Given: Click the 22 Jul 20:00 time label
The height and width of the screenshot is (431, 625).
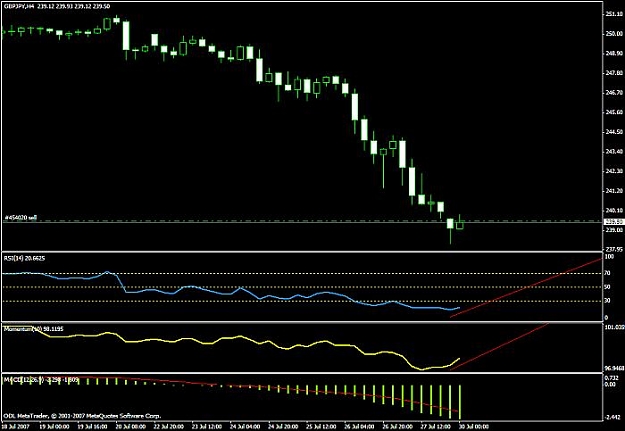Looking at the screenshot, I should pos(170,426).
